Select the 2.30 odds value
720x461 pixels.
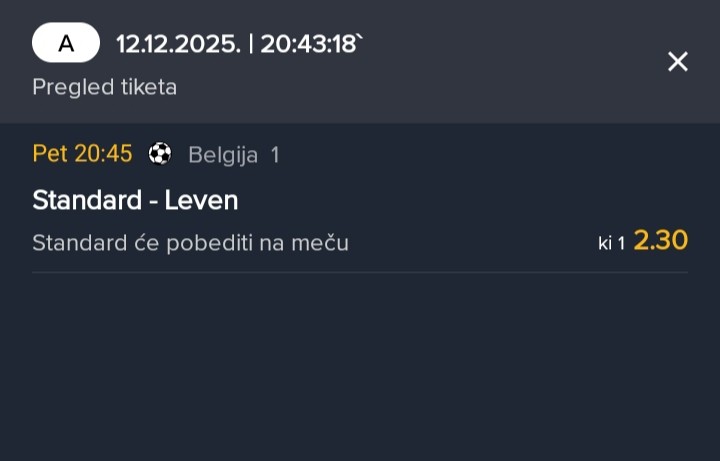pyautogui.click(x=661, y=240)
